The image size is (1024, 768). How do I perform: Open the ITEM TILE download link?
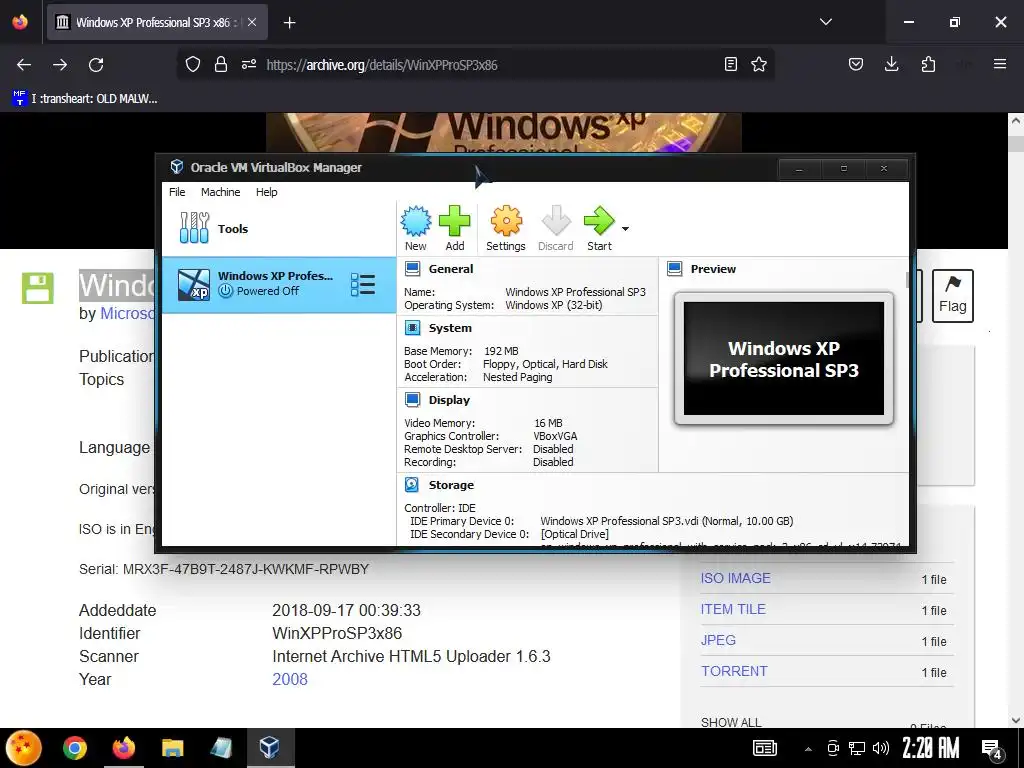pyautogui.click(x=733, y=609)
